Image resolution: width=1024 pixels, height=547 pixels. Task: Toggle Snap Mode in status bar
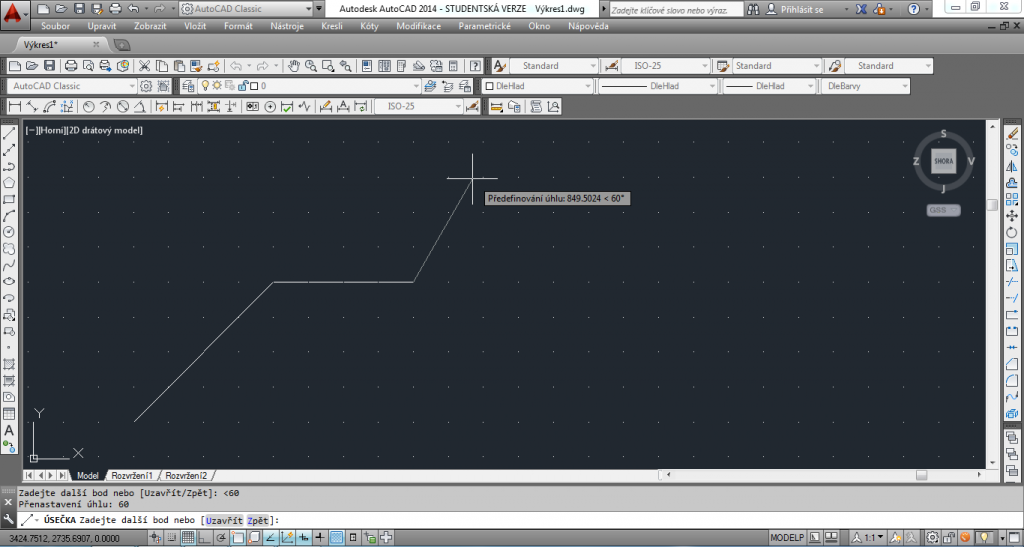(x=172, y=538)
